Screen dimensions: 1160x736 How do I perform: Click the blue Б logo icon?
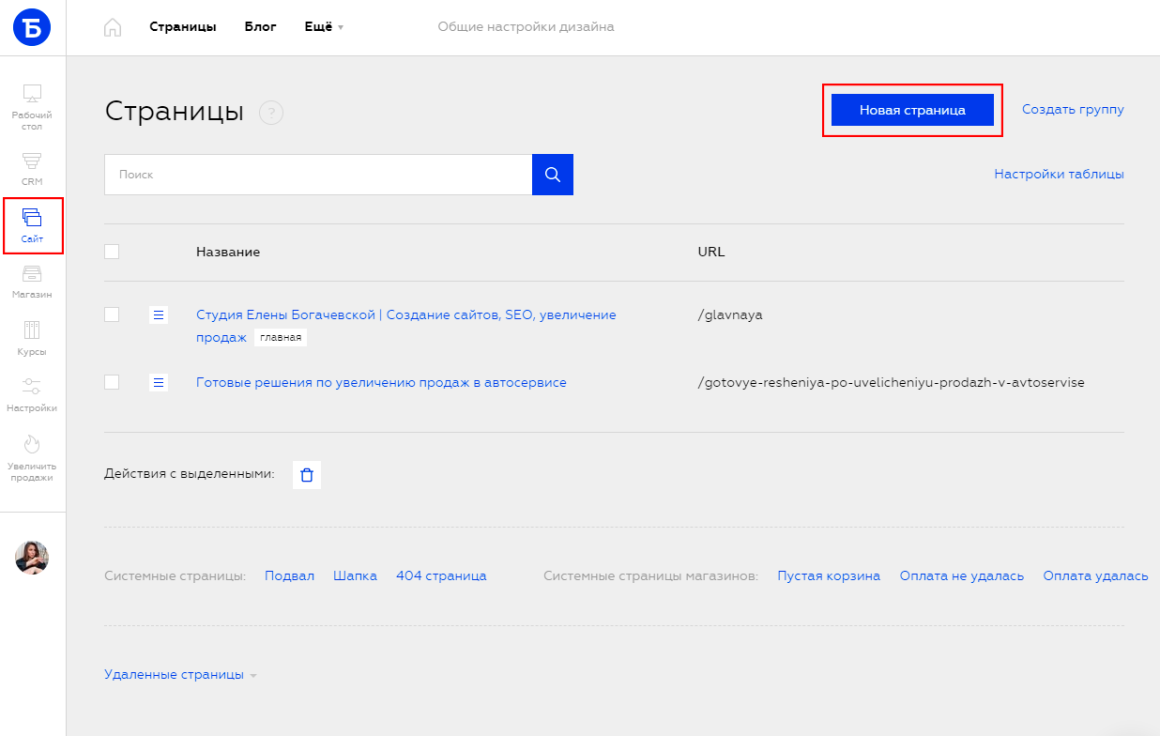click(32, 27)
